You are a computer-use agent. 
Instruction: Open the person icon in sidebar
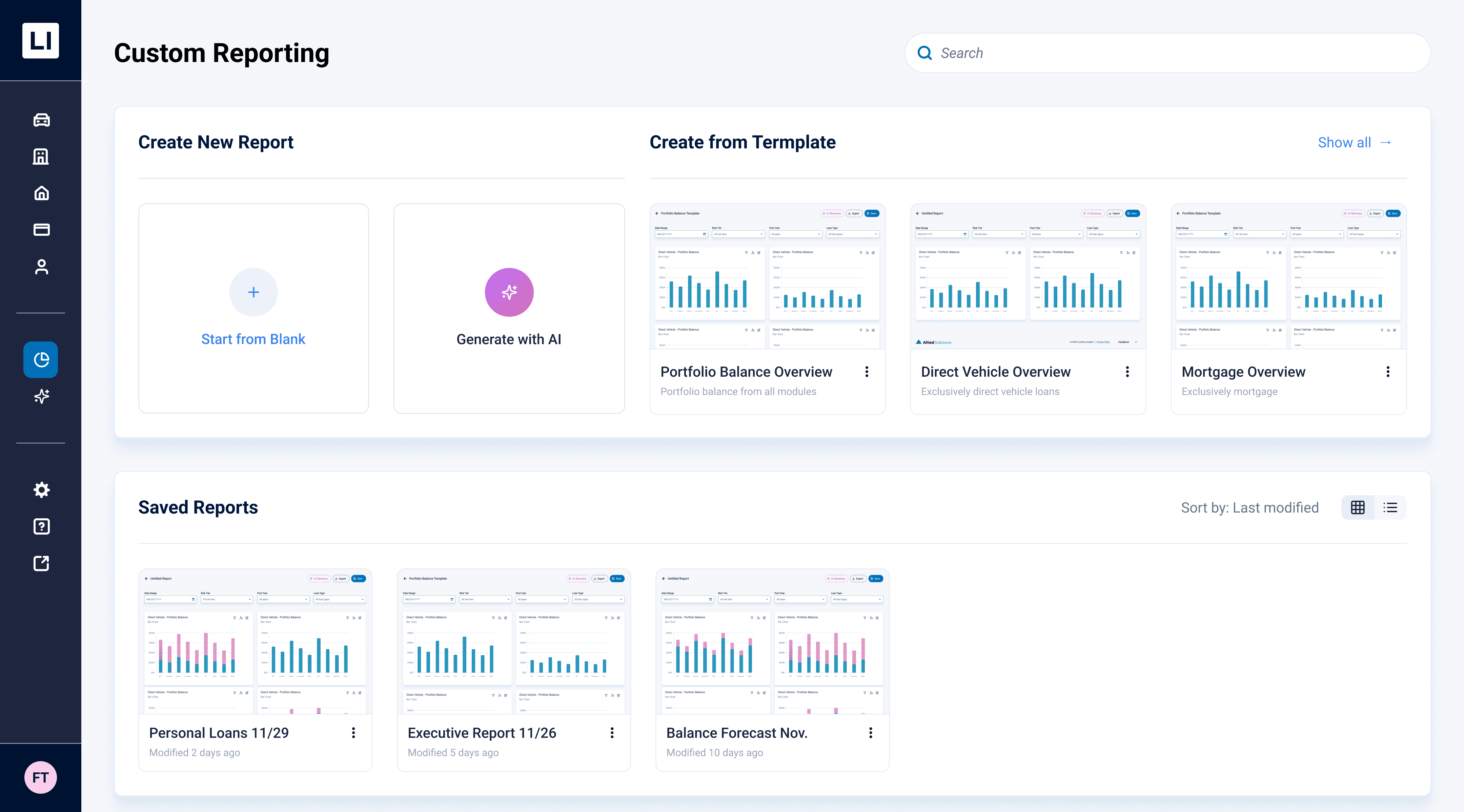pyautogui.click(x=41, y=267)
